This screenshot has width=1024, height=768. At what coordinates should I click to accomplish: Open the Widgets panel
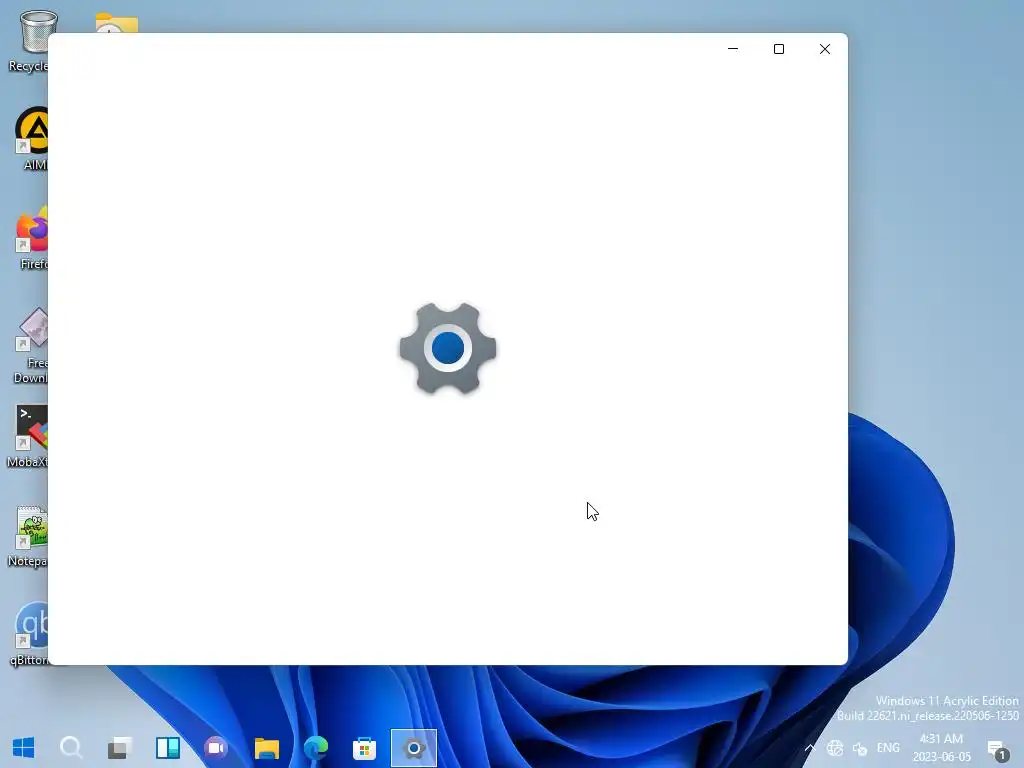(168, 747)
